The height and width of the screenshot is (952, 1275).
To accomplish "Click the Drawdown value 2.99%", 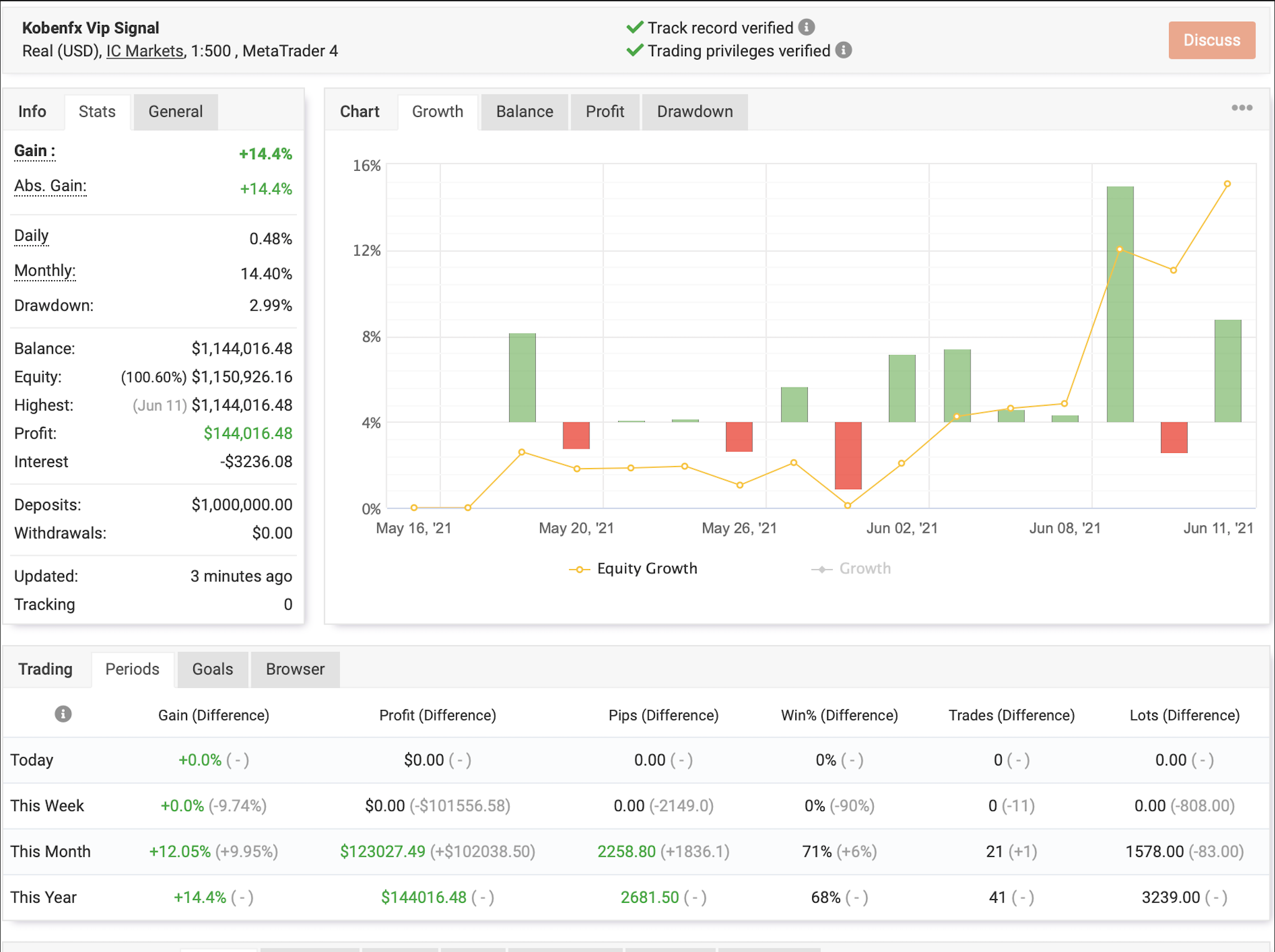I will pyautogui.click(x=271, y=306).
